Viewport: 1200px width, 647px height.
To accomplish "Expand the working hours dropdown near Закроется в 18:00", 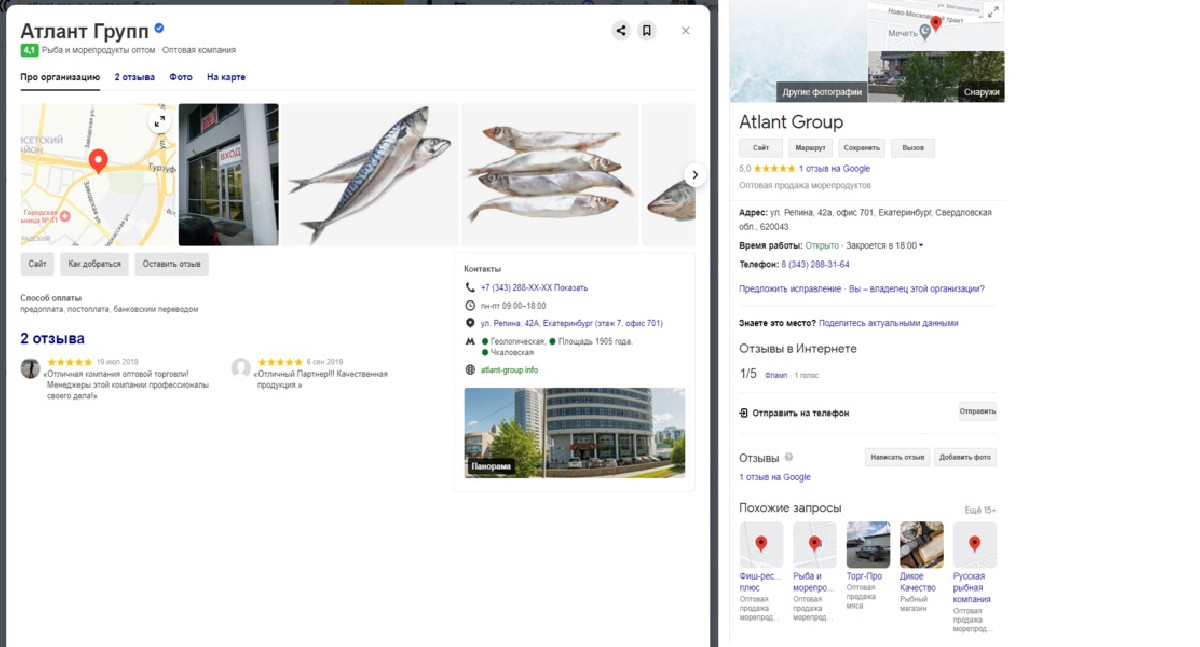I will [x=920, y=246].
